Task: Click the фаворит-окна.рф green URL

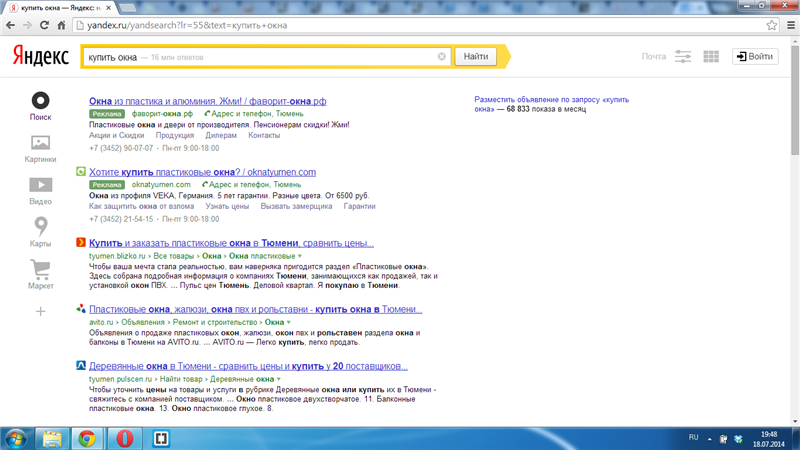Action: click(x=162, y=114)
